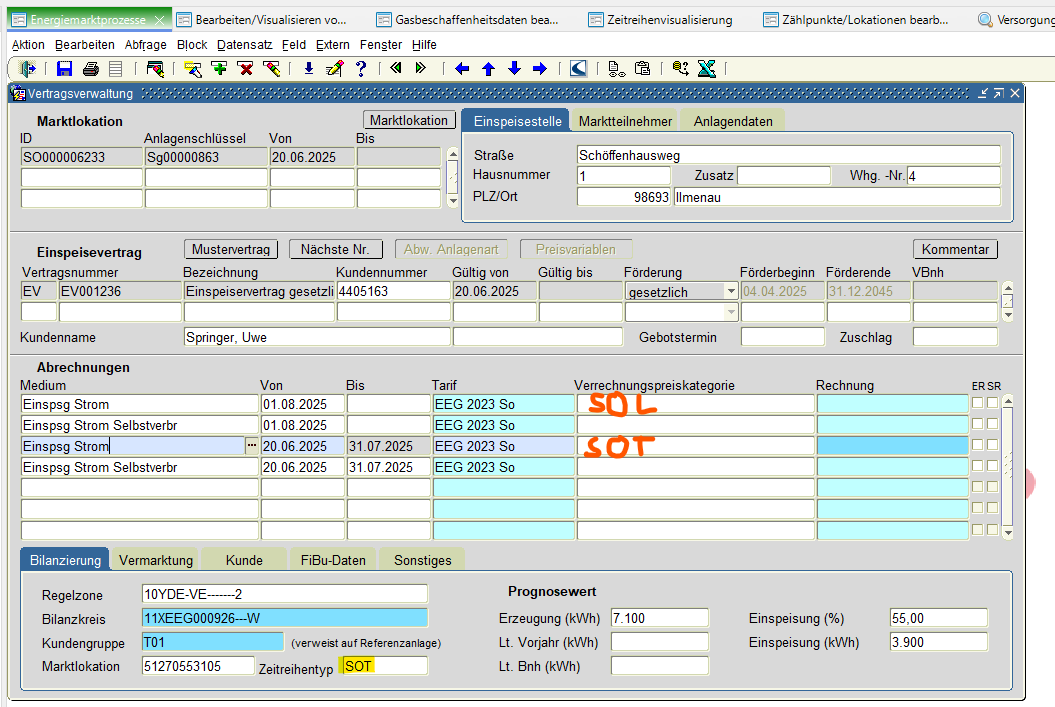Click the blue up arrow toolbar icon
Screen dimensions: 1055x707
click(x=488, y=69)
